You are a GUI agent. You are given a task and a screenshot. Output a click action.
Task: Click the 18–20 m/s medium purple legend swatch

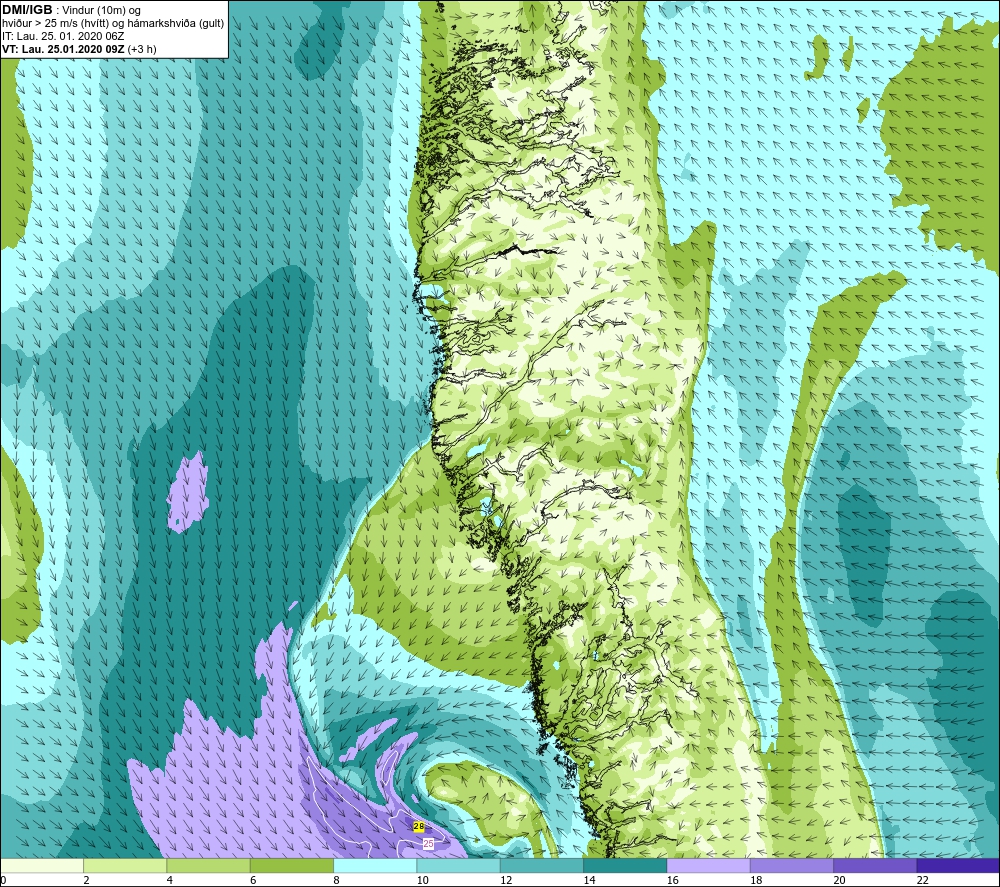point(791,866)
